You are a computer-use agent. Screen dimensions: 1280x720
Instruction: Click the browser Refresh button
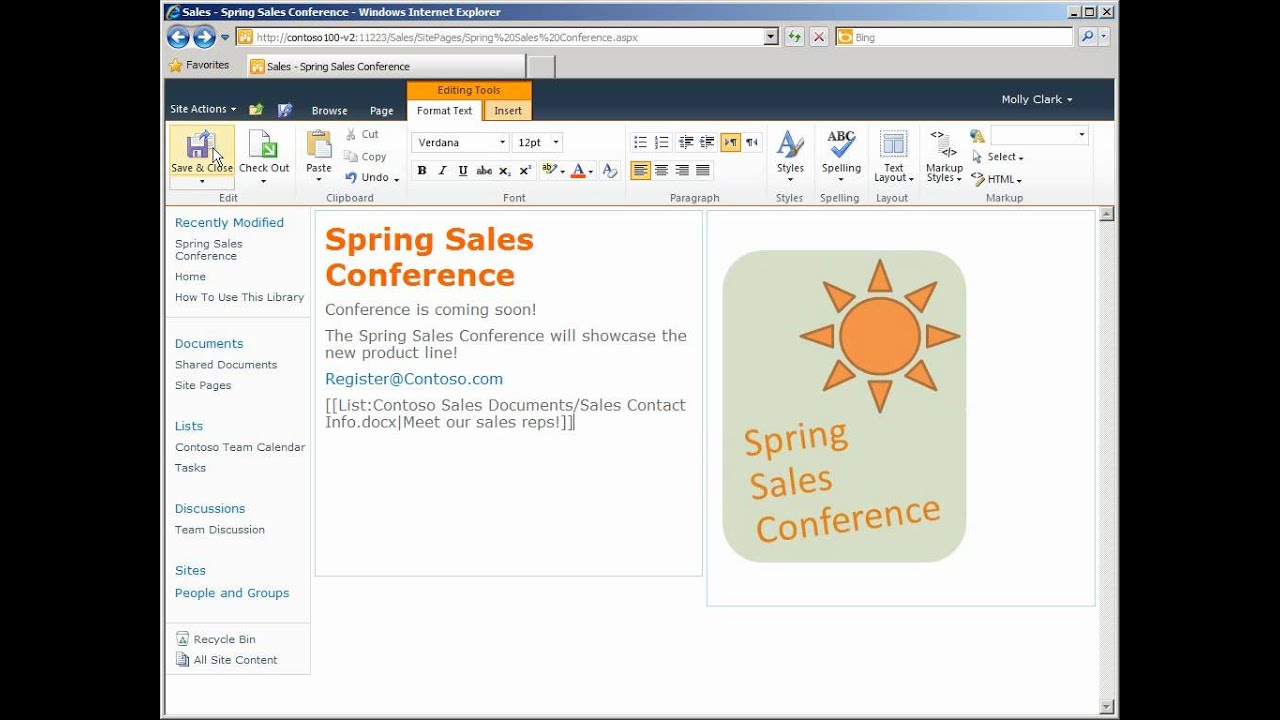794,37
